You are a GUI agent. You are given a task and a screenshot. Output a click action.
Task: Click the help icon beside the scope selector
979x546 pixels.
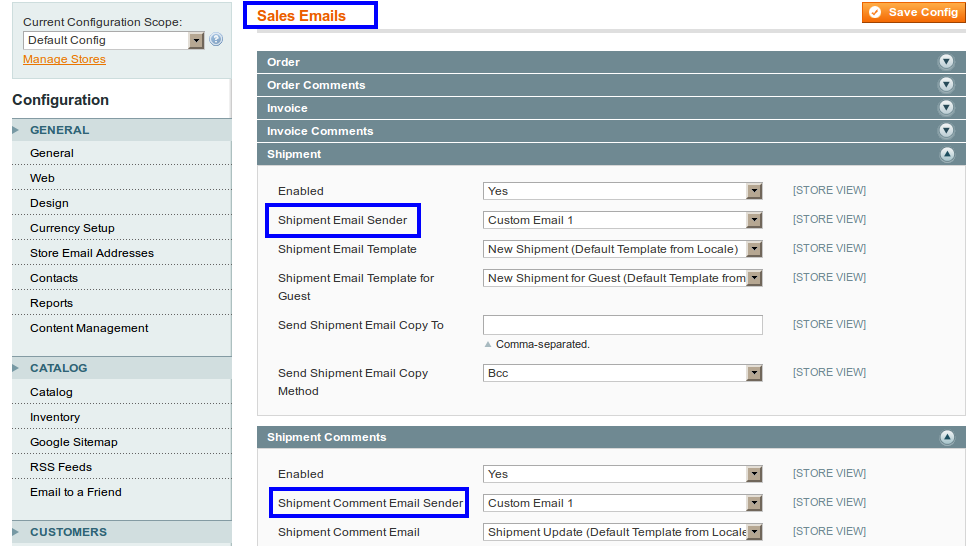[216, 39]
